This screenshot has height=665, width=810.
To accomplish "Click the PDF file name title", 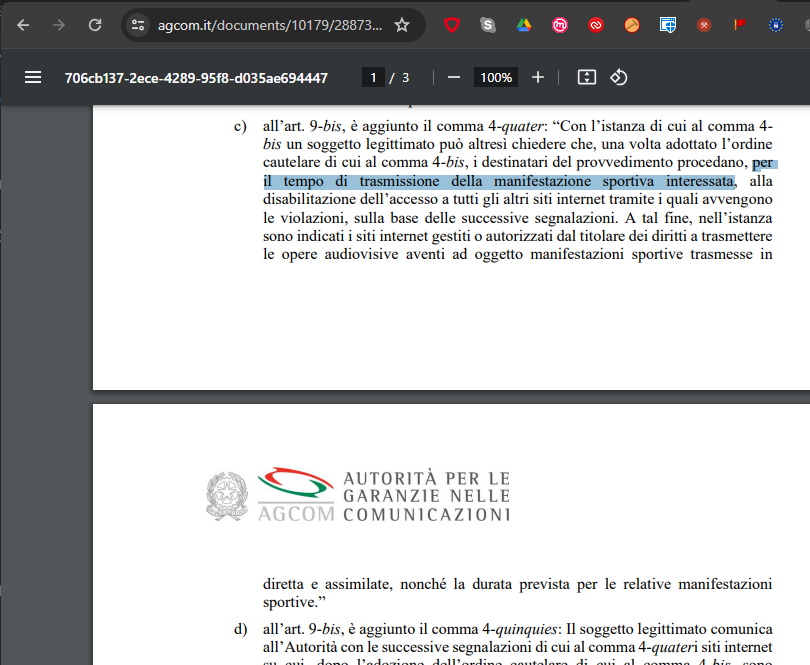I will (196, 78).
